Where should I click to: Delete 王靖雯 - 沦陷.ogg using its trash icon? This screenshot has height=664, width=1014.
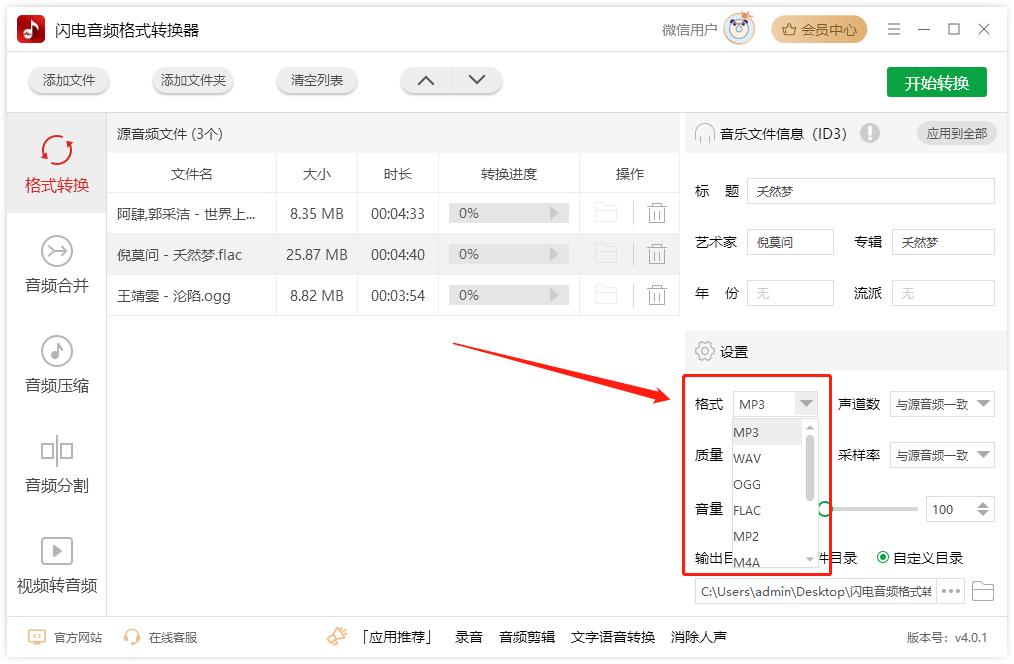point(657,295)
